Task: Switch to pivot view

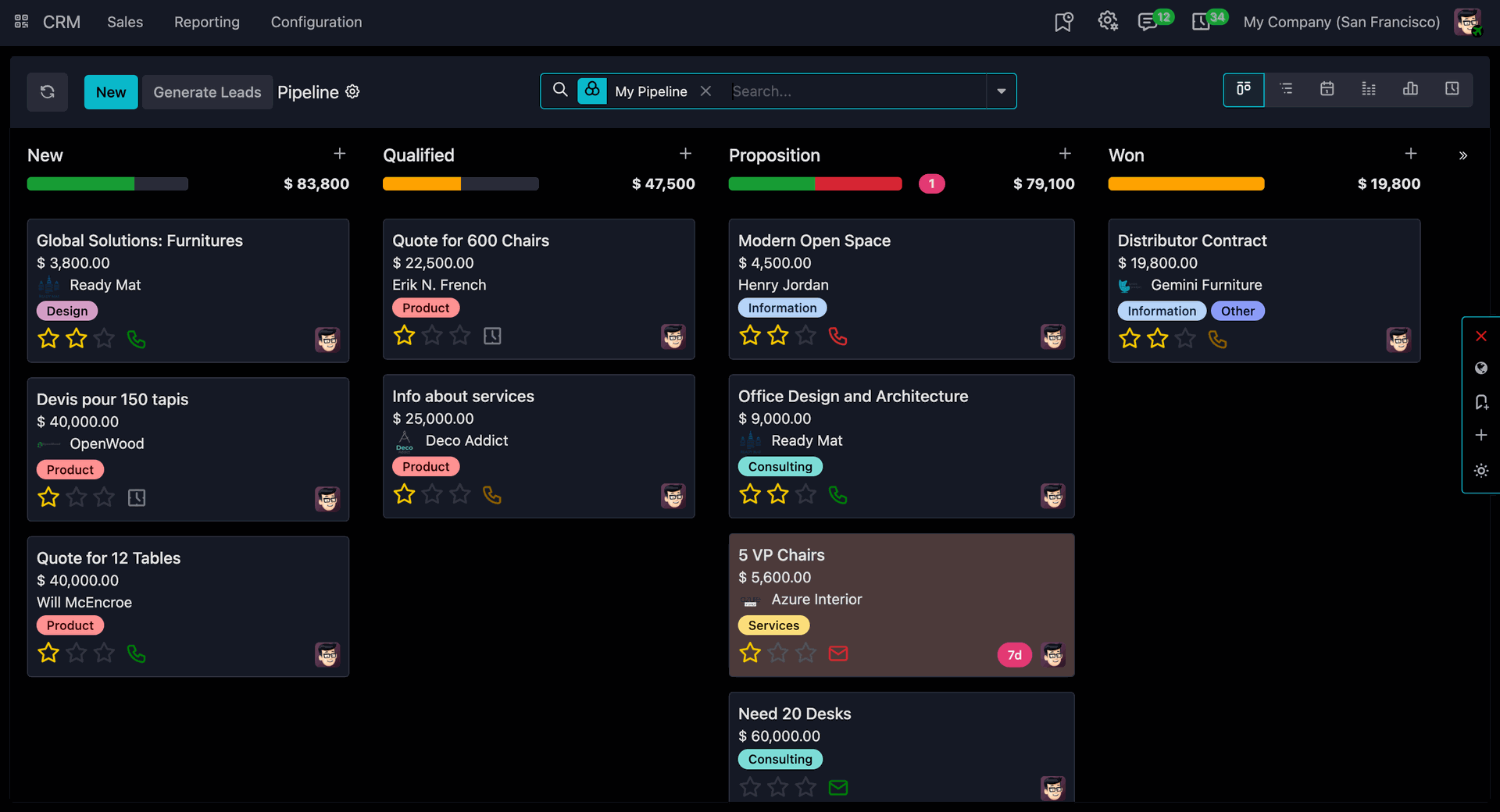Action: point(1369,89)
